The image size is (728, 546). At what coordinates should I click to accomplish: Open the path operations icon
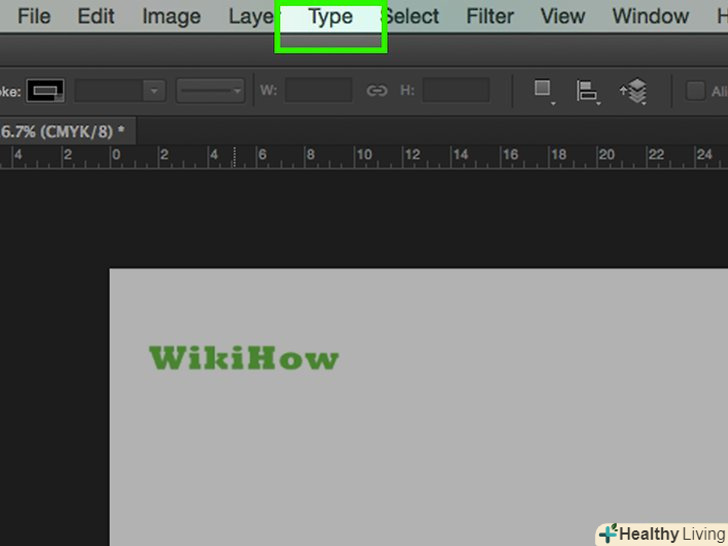tap(543, 91)
